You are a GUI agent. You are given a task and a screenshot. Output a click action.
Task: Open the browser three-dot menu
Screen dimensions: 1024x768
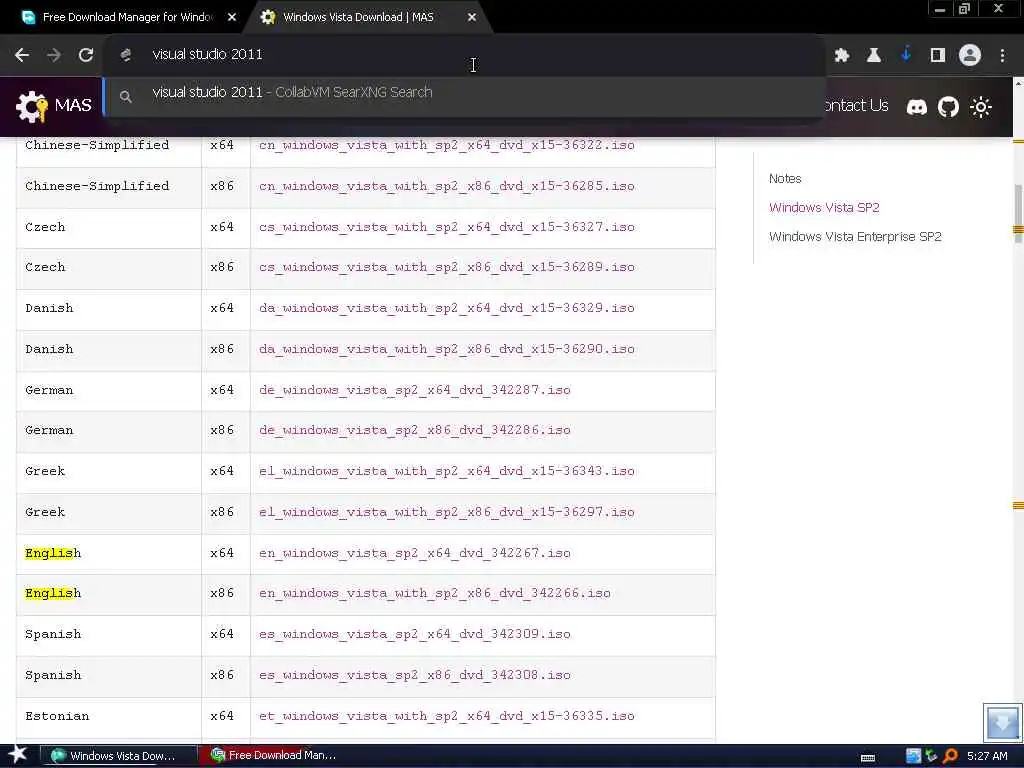pyautogui.click(x=1002, y=56)
